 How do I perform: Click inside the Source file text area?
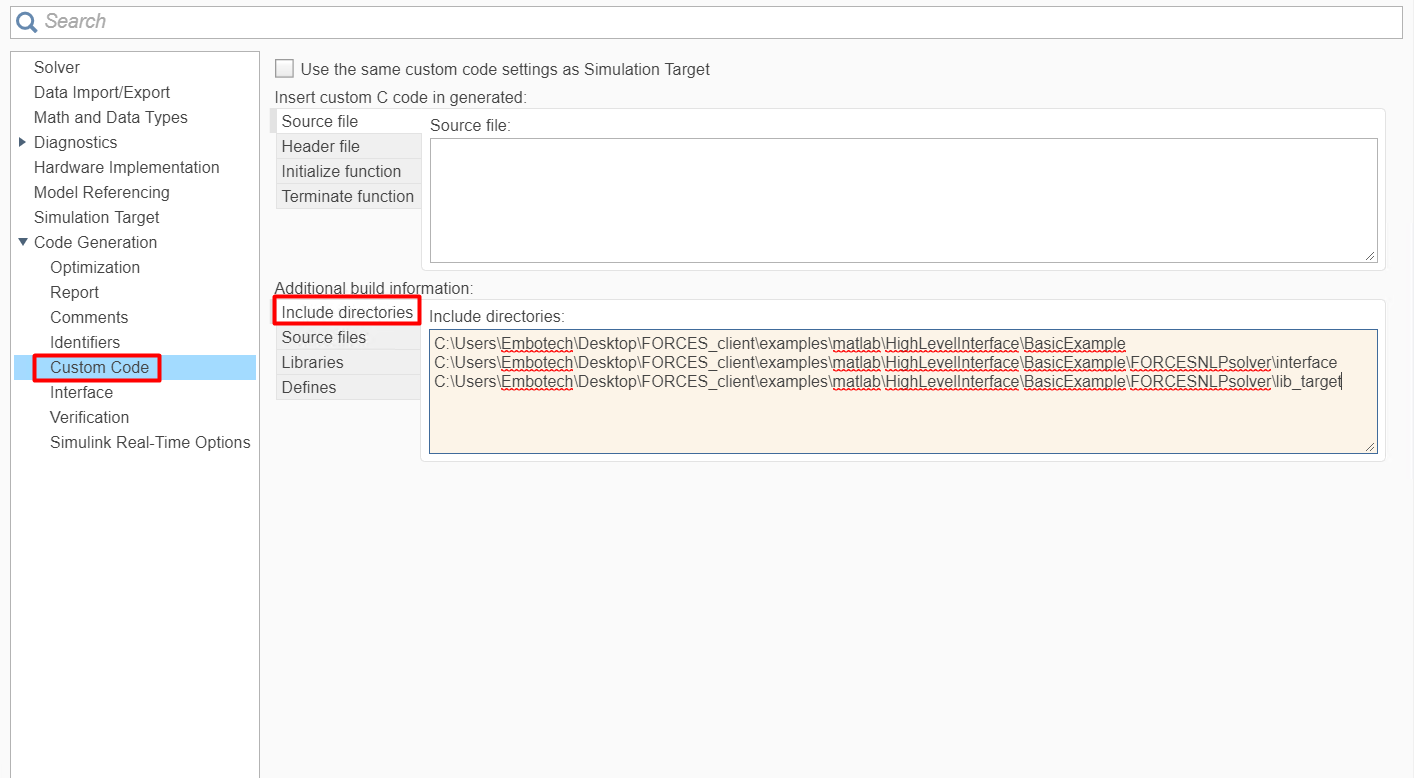(902, 200)
